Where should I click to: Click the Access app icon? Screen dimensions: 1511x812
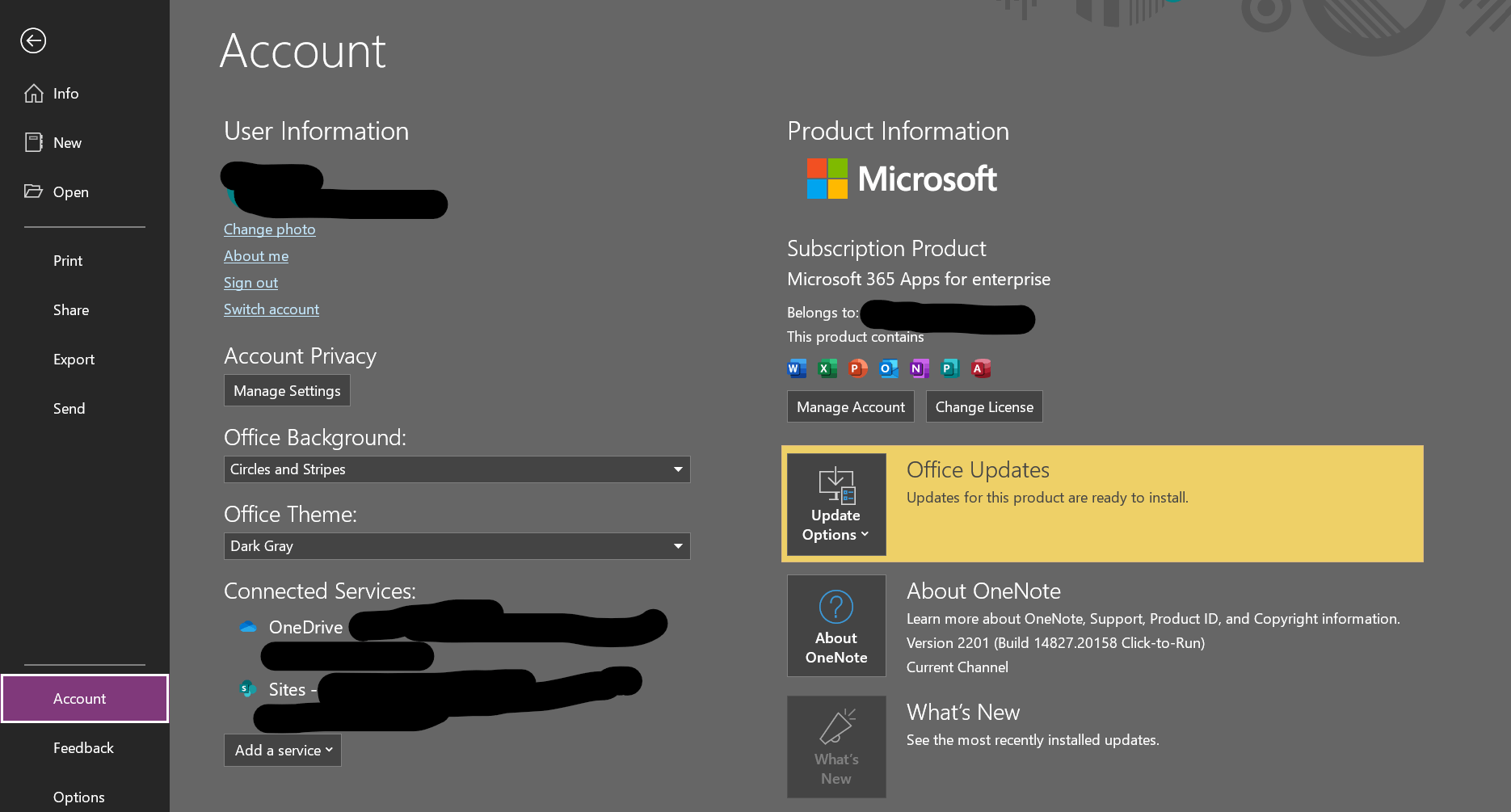coord(980,368)
